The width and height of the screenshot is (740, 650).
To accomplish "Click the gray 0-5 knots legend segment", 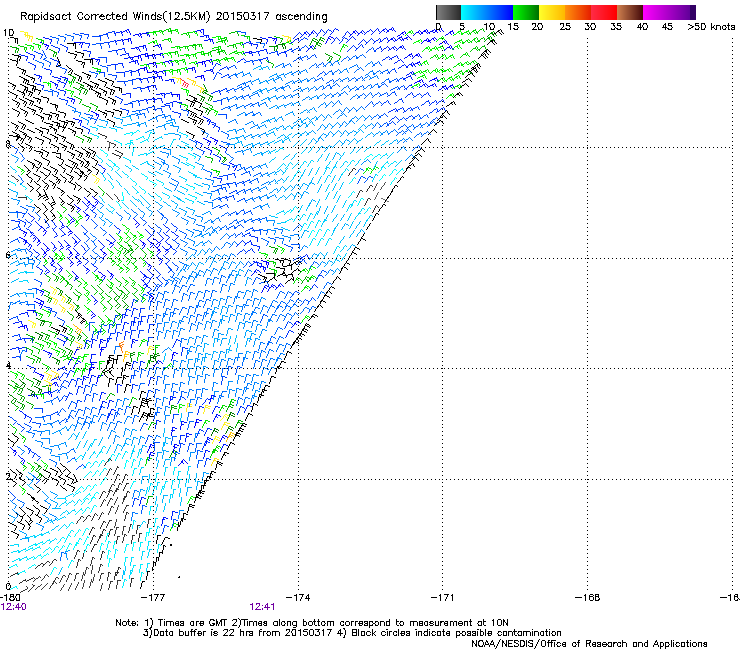I will [x=448, y=12].
